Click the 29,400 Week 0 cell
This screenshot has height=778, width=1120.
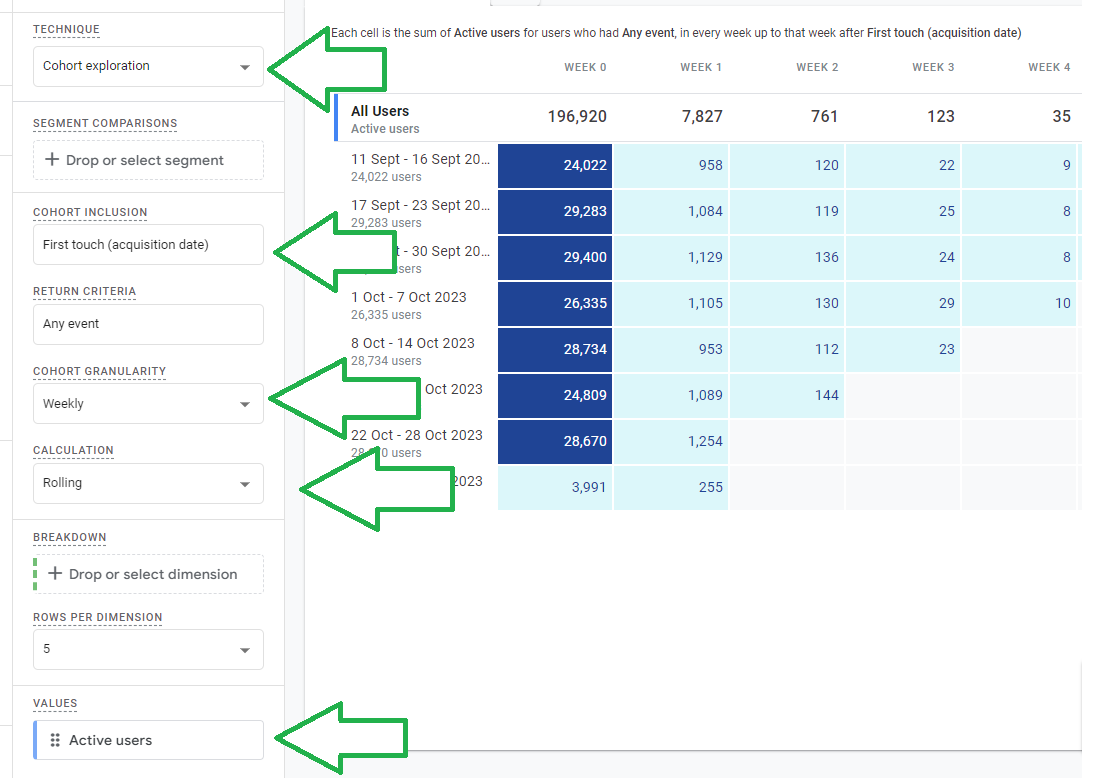(x=555, y=257)
